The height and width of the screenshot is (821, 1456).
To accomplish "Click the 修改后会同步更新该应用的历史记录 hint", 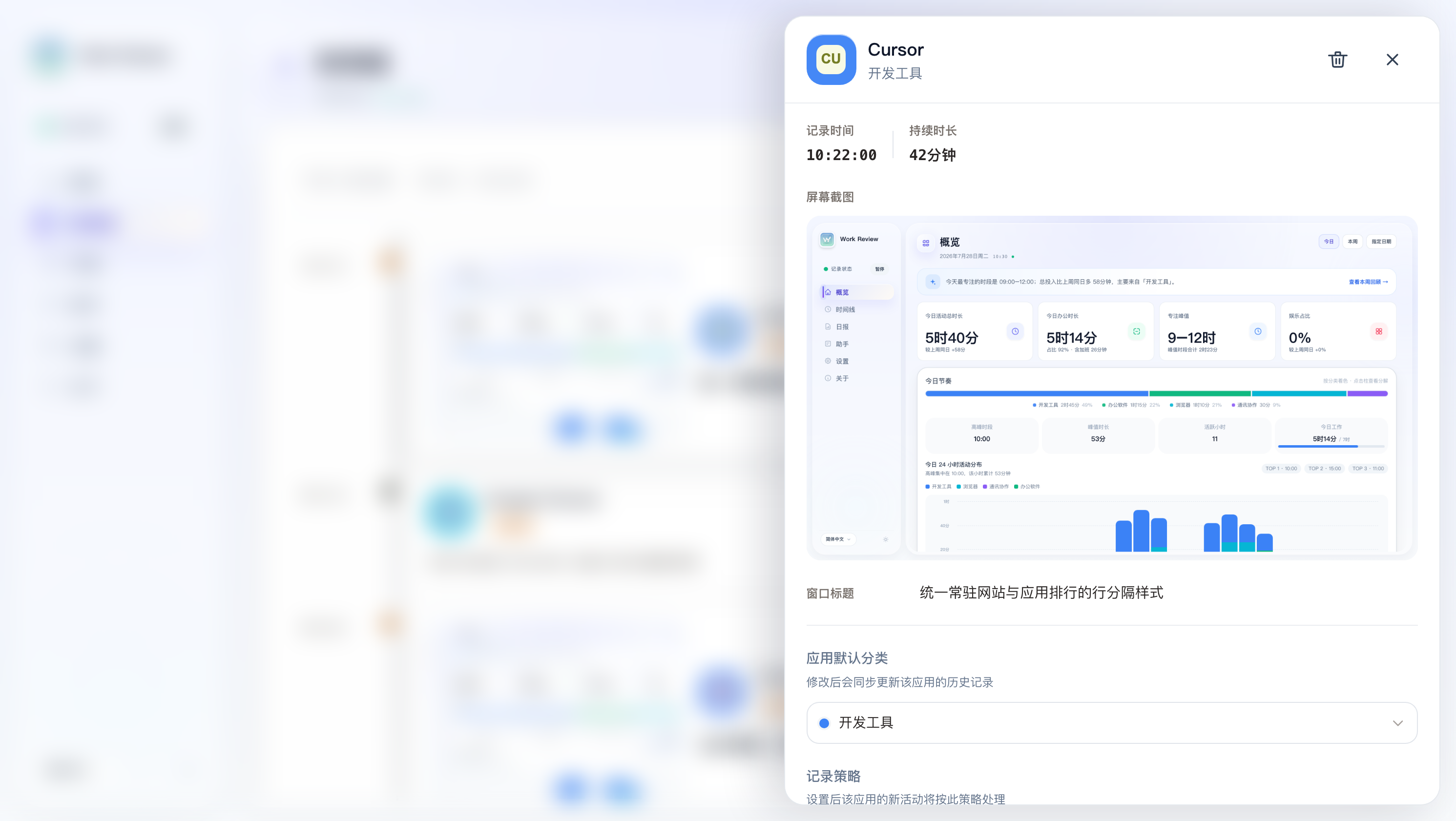I will tap(899, 682).
